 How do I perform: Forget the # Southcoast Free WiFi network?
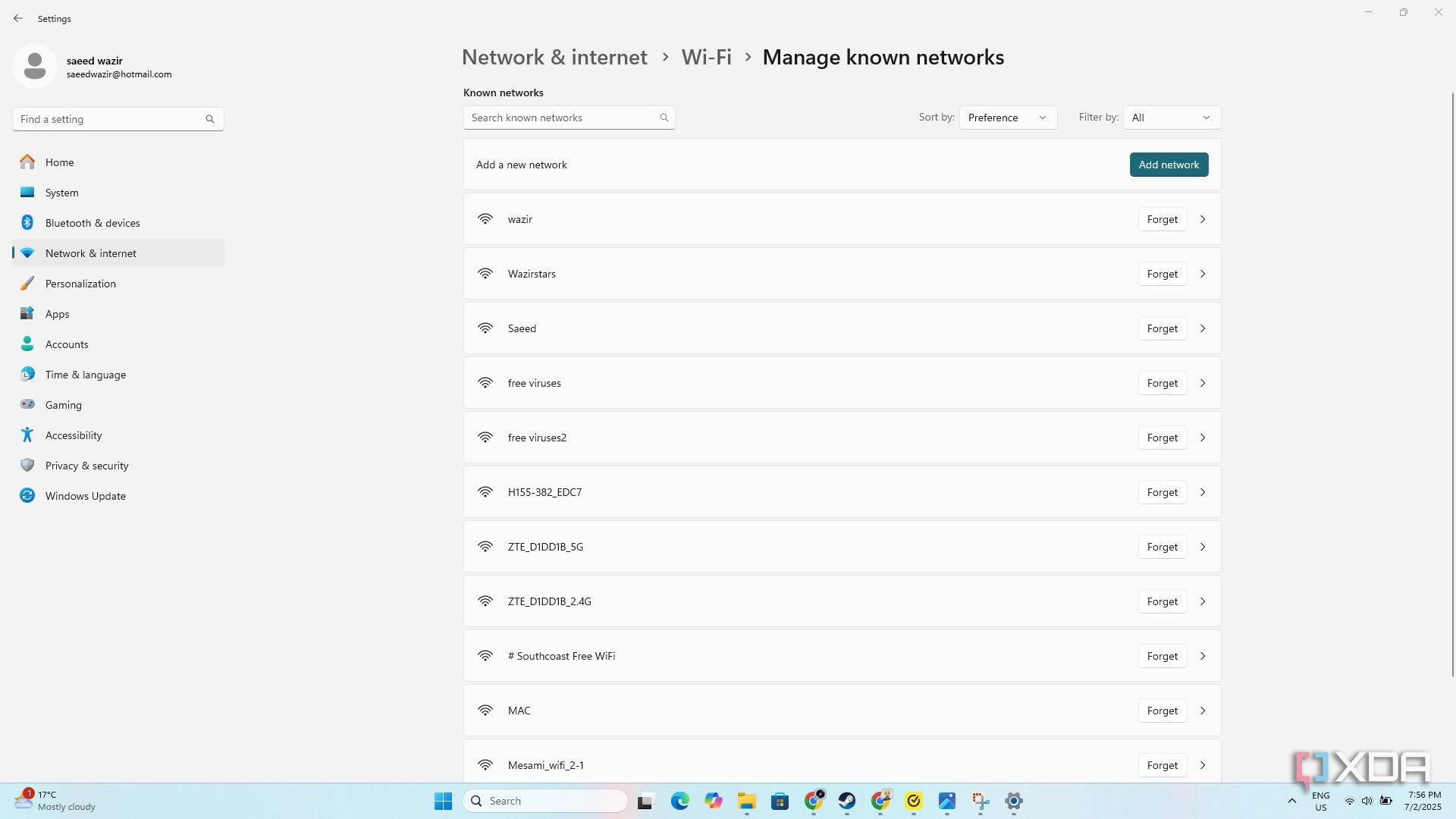click(1162, 656)
